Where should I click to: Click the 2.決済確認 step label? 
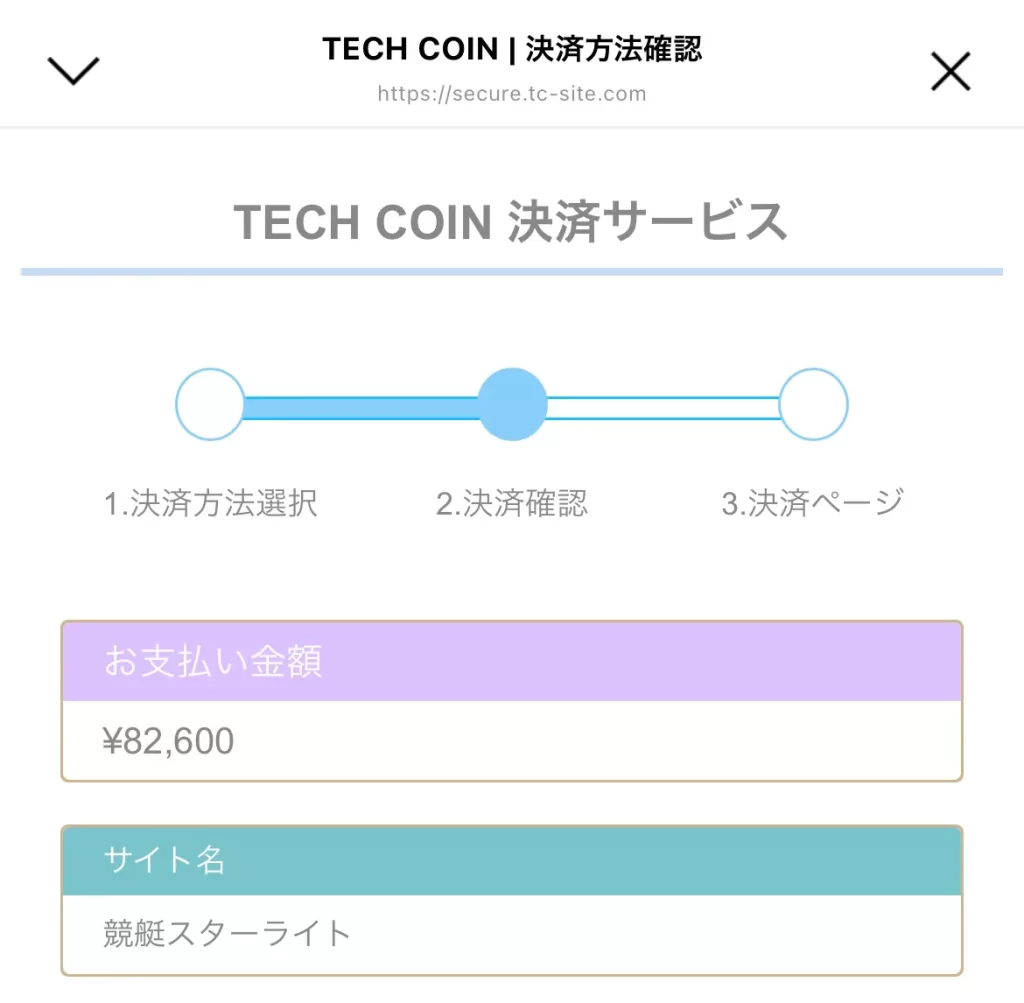click(x=513, y=503)
